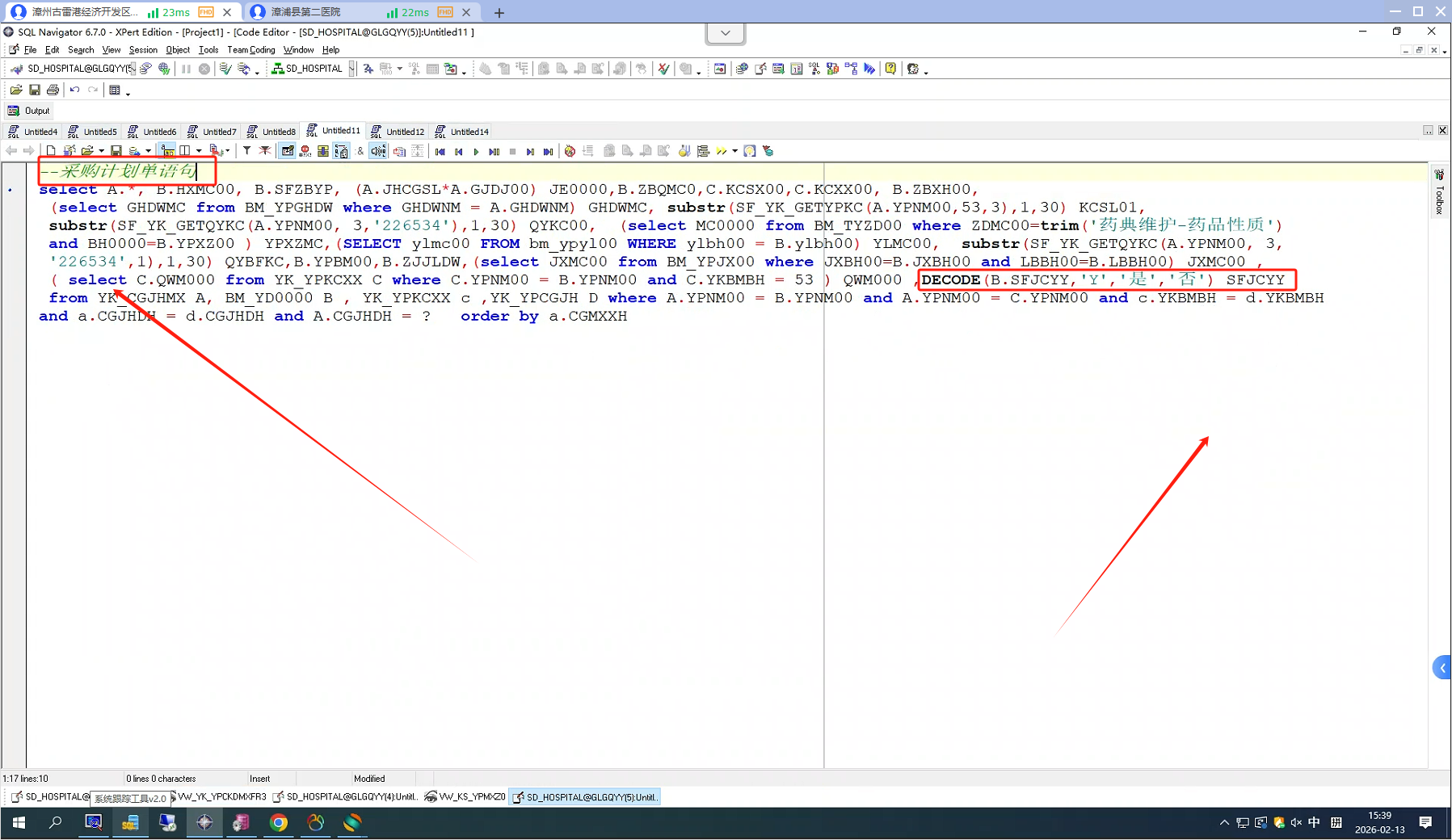Screen dimensions: 1452x840
Task: Click the VW_KS_YPMXZ0 window button at bottom
Action: 465,797
